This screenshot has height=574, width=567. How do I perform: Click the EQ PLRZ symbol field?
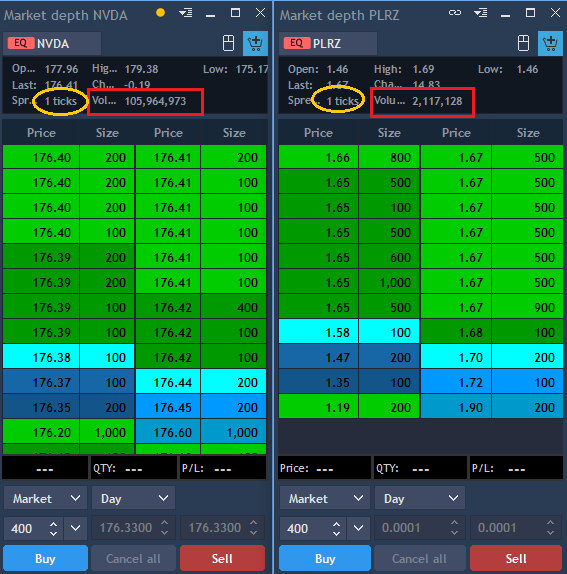tap(328, 44)
